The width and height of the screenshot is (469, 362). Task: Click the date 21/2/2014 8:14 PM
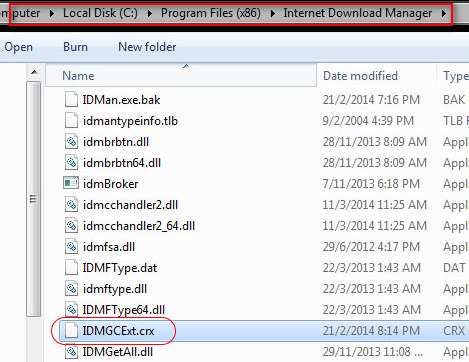click(x=371, y=331)
